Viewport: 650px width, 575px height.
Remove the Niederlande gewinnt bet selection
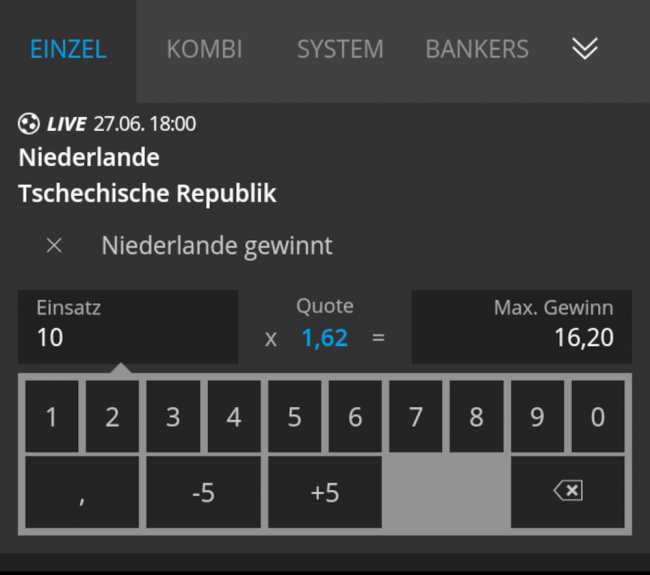[54, 246]
